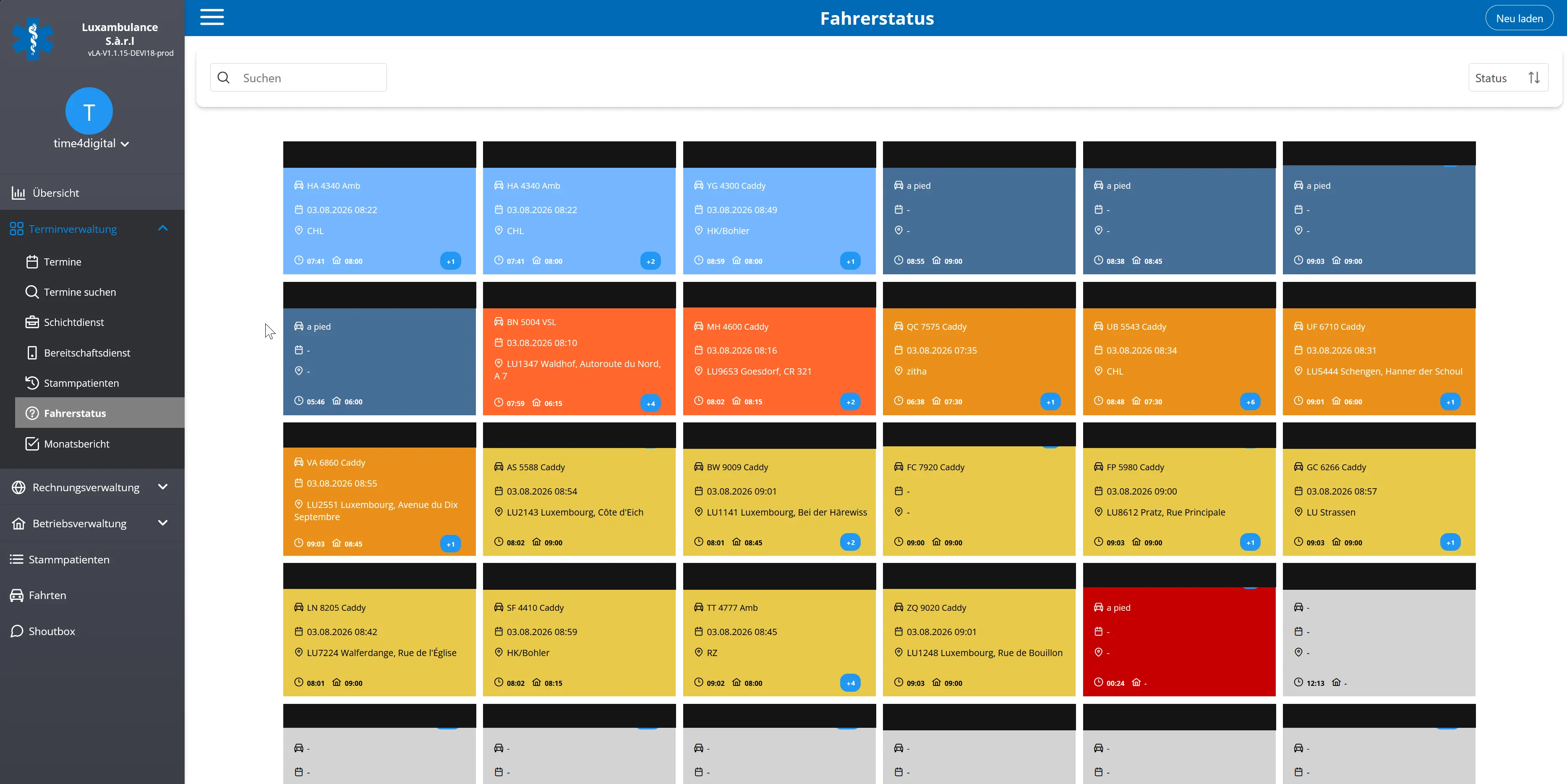Click the +1 badge on YG 4300 Caddy card

coord(850,261)
